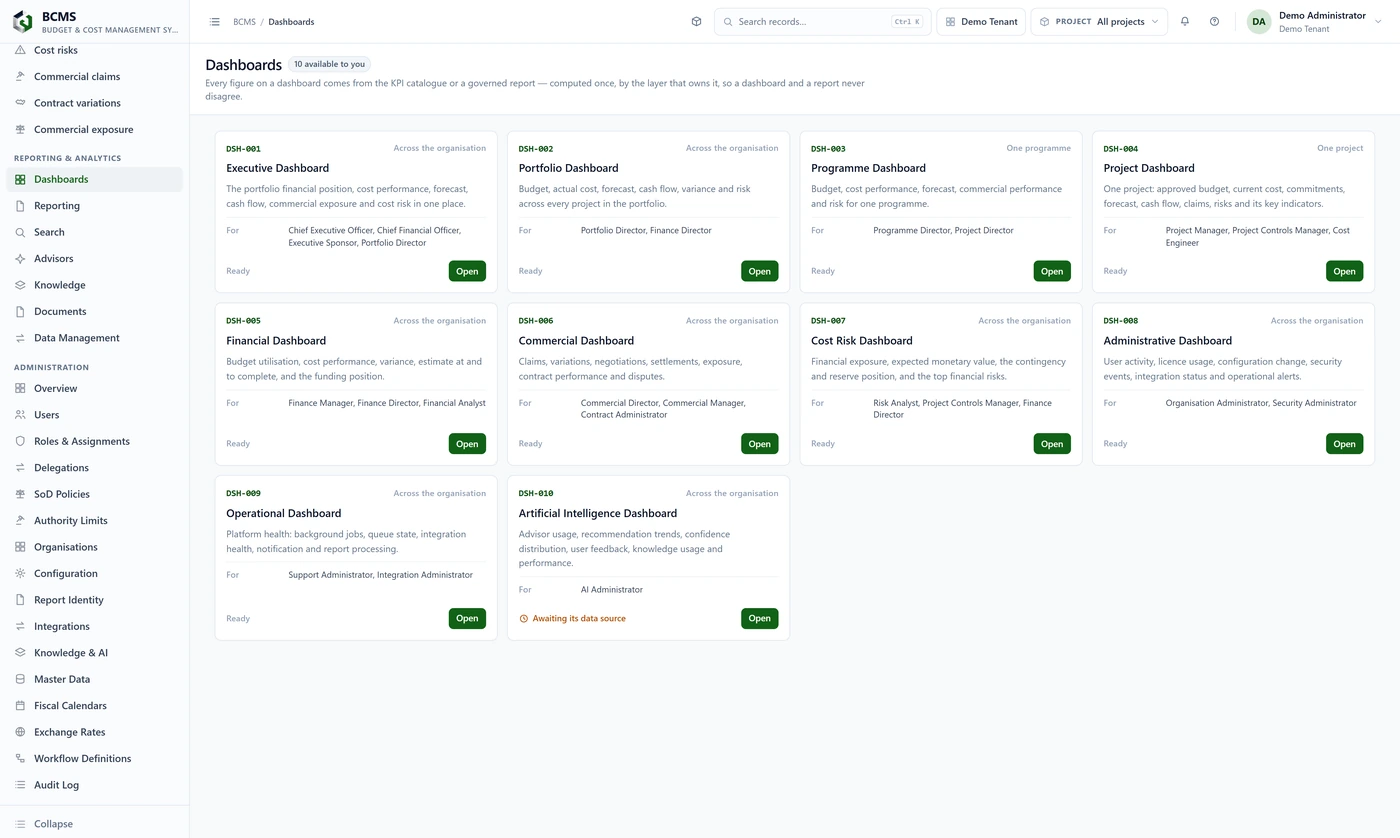Click the '10 available to you' badge

[329, 64]
